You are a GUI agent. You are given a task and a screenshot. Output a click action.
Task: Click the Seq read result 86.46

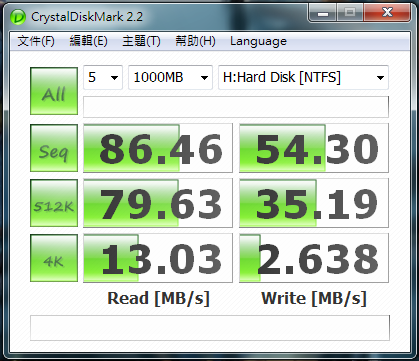click(158, 148)
